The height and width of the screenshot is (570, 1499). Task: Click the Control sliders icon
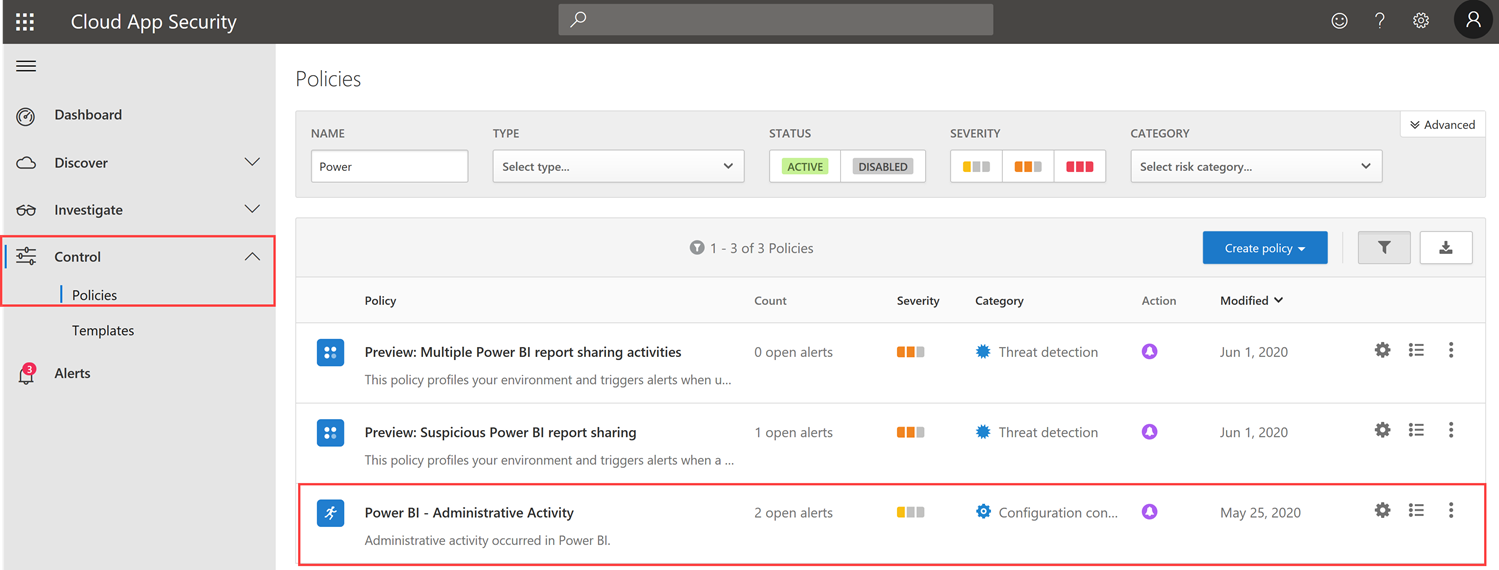[26, 257]
